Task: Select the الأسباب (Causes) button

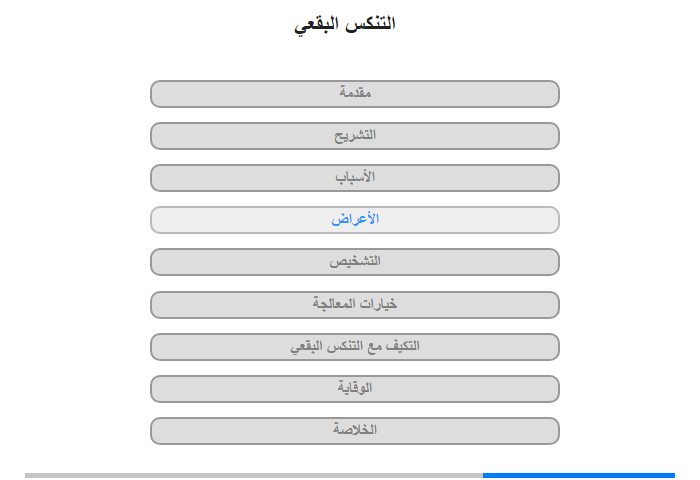Action: (354, 178)
